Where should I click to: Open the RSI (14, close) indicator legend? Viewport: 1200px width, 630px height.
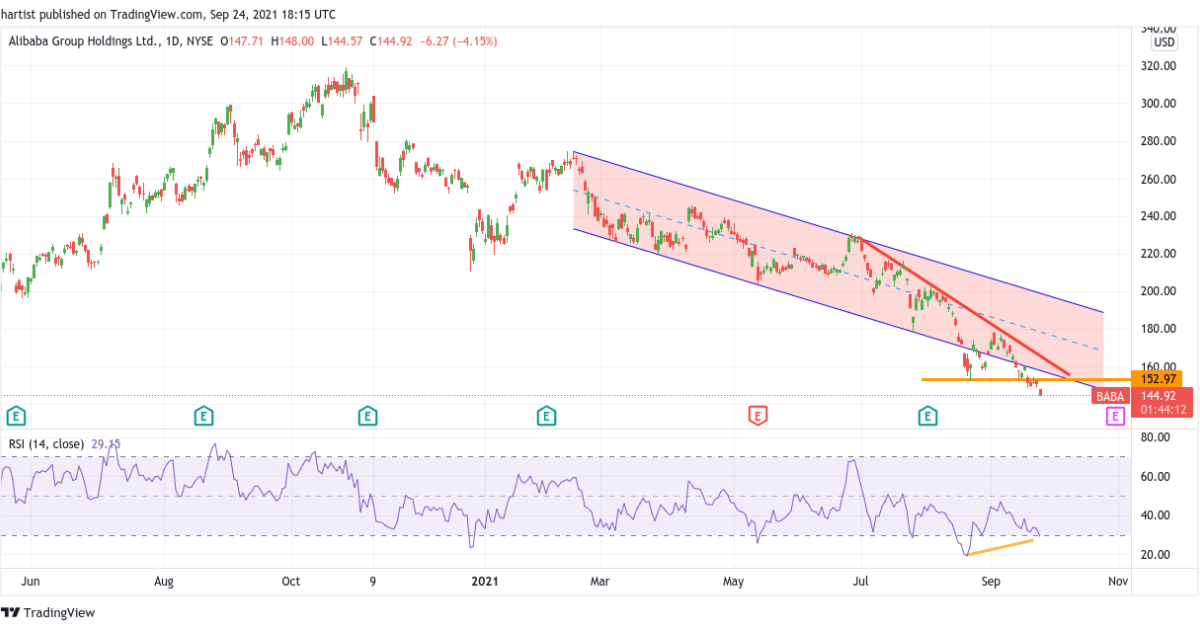[x=48, y=443]
